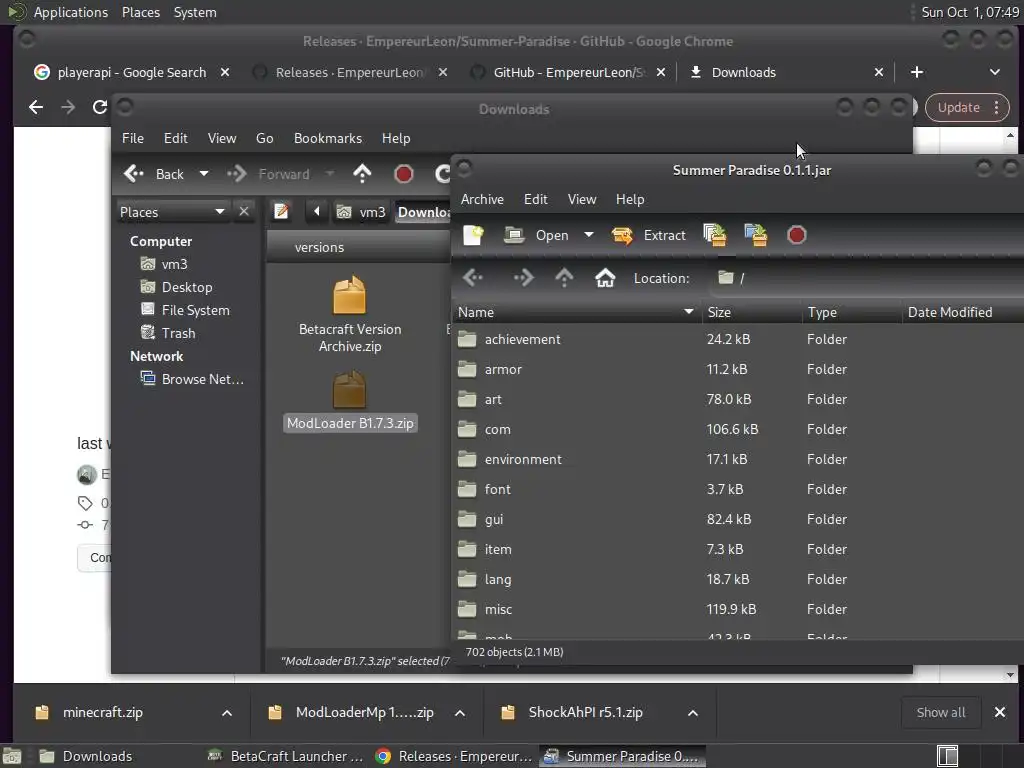Select vm3 in Places sidebar
Image resolution: width=1024 pixels, height=768 pixels.
click(x=165, y=264)
